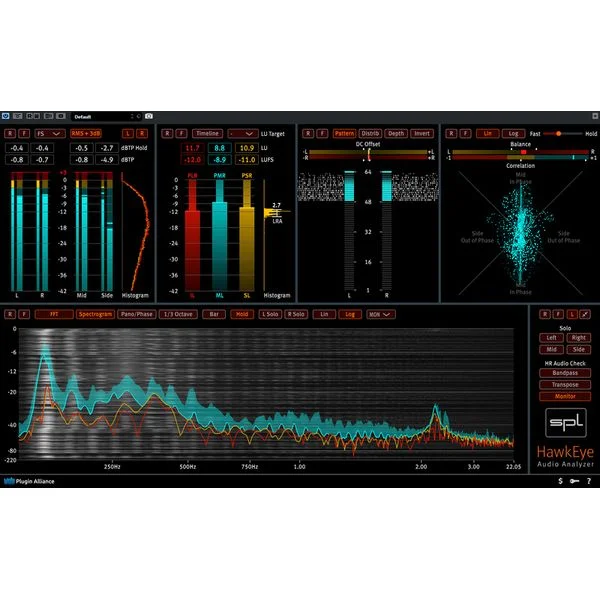Click the Plugin Alliance logo
Viewport: 600px width, 600px height.
point(29,481)
